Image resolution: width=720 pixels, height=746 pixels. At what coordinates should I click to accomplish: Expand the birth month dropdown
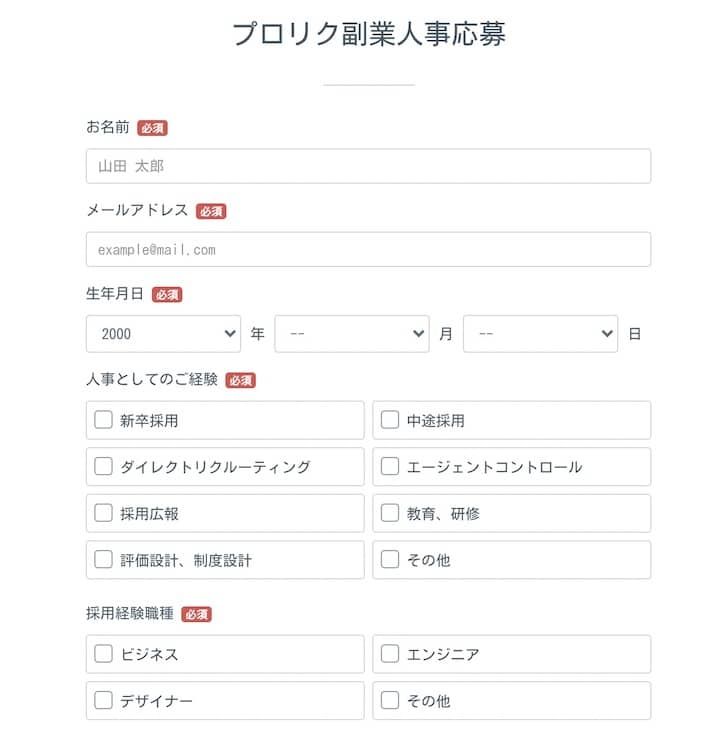click(351, 334)
